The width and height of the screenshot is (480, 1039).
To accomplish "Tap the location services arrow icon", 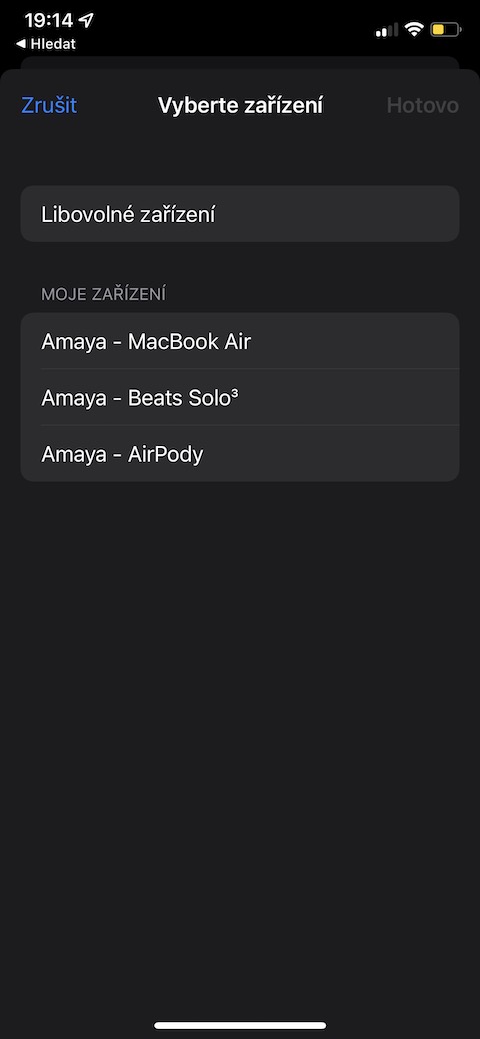I will [86, 20].
